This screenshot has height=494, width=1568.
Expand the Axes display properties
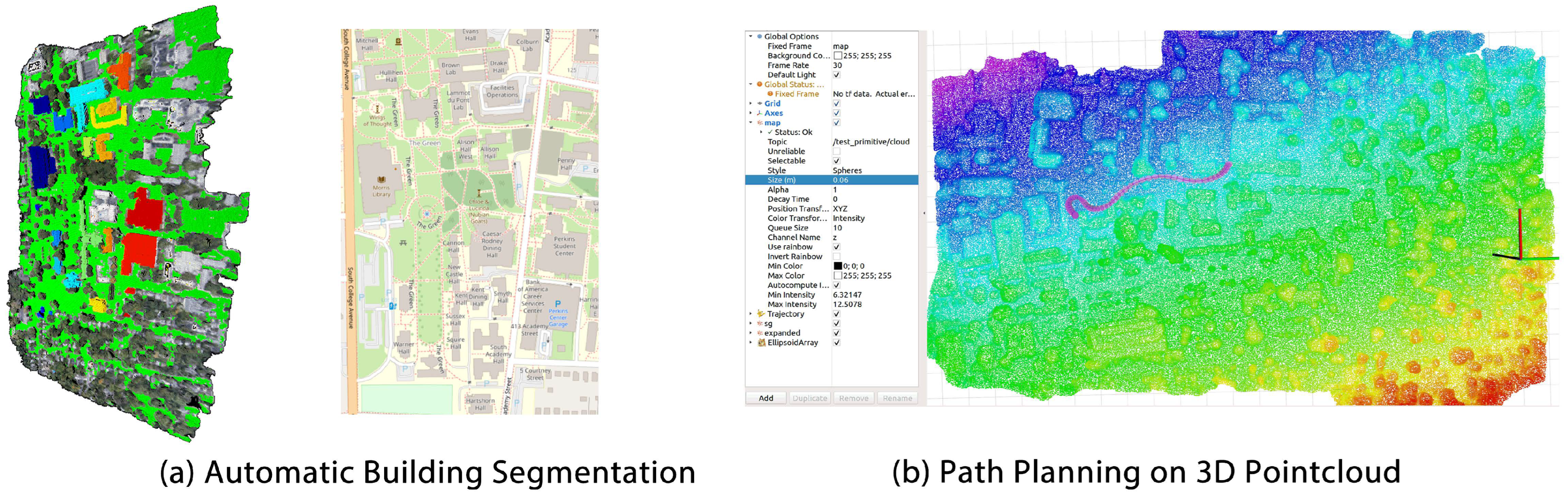coord(750,113)
